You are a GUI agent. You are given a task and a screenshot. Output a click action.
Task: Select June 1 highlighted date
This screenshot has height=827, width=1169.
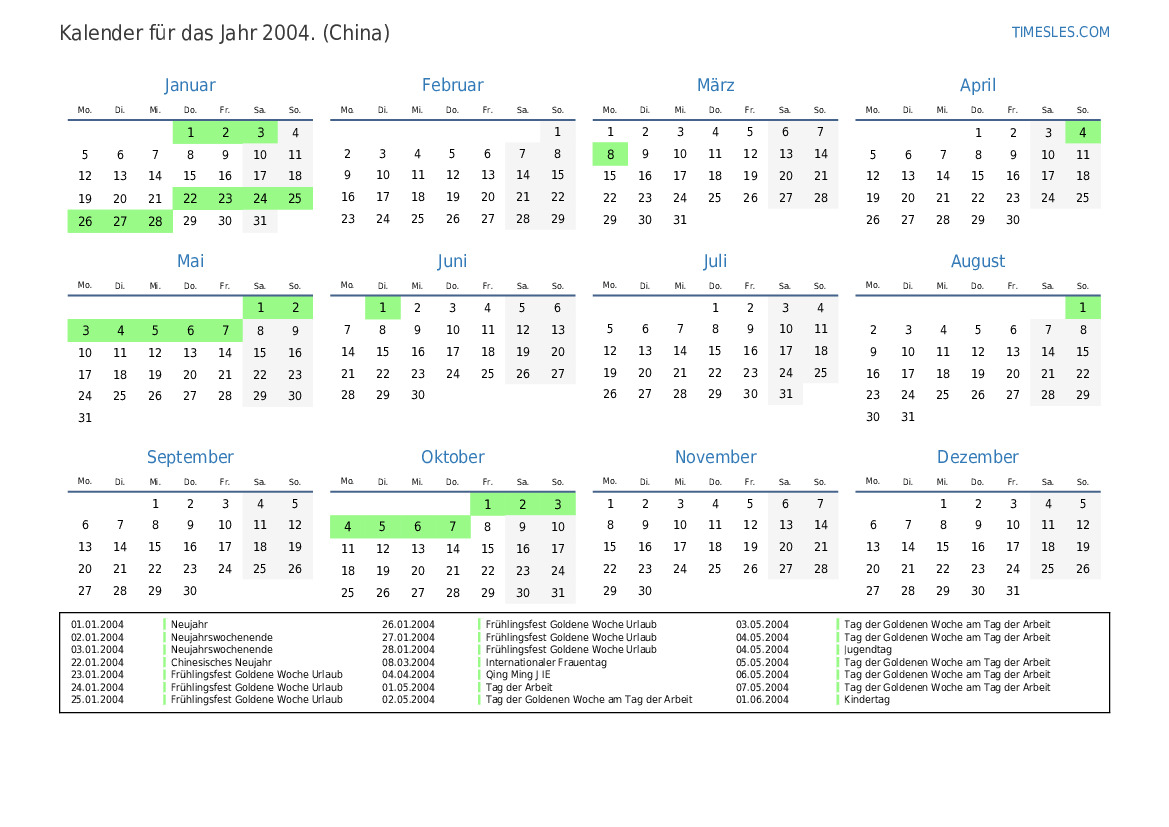point(382,308)
